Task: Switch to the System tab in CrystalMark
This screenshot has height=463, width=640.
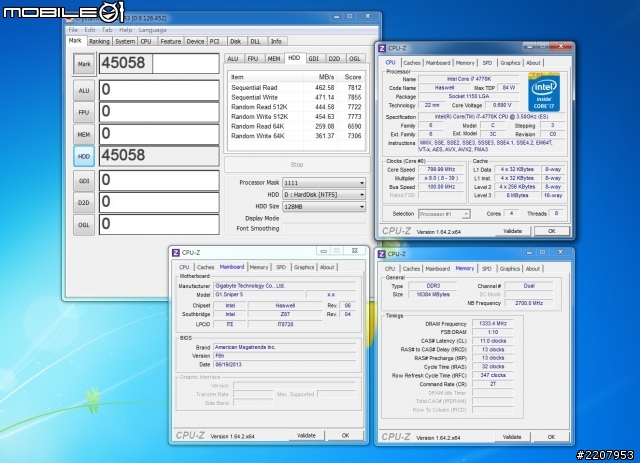Action: coord(125,41)
